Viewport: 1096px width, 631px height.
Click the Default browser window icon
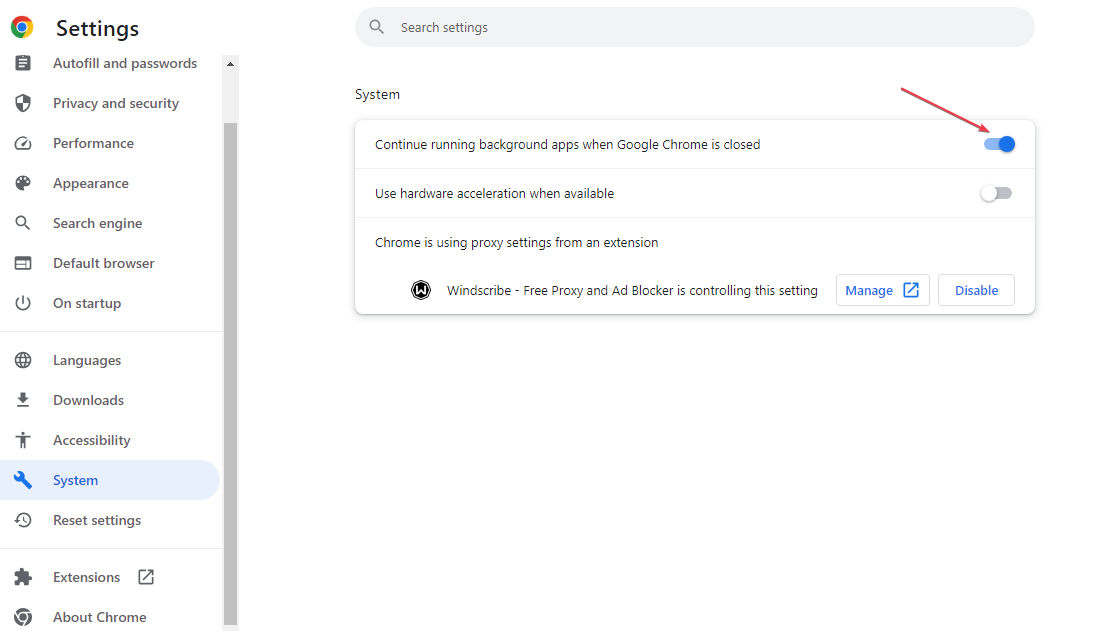[23, 263]
